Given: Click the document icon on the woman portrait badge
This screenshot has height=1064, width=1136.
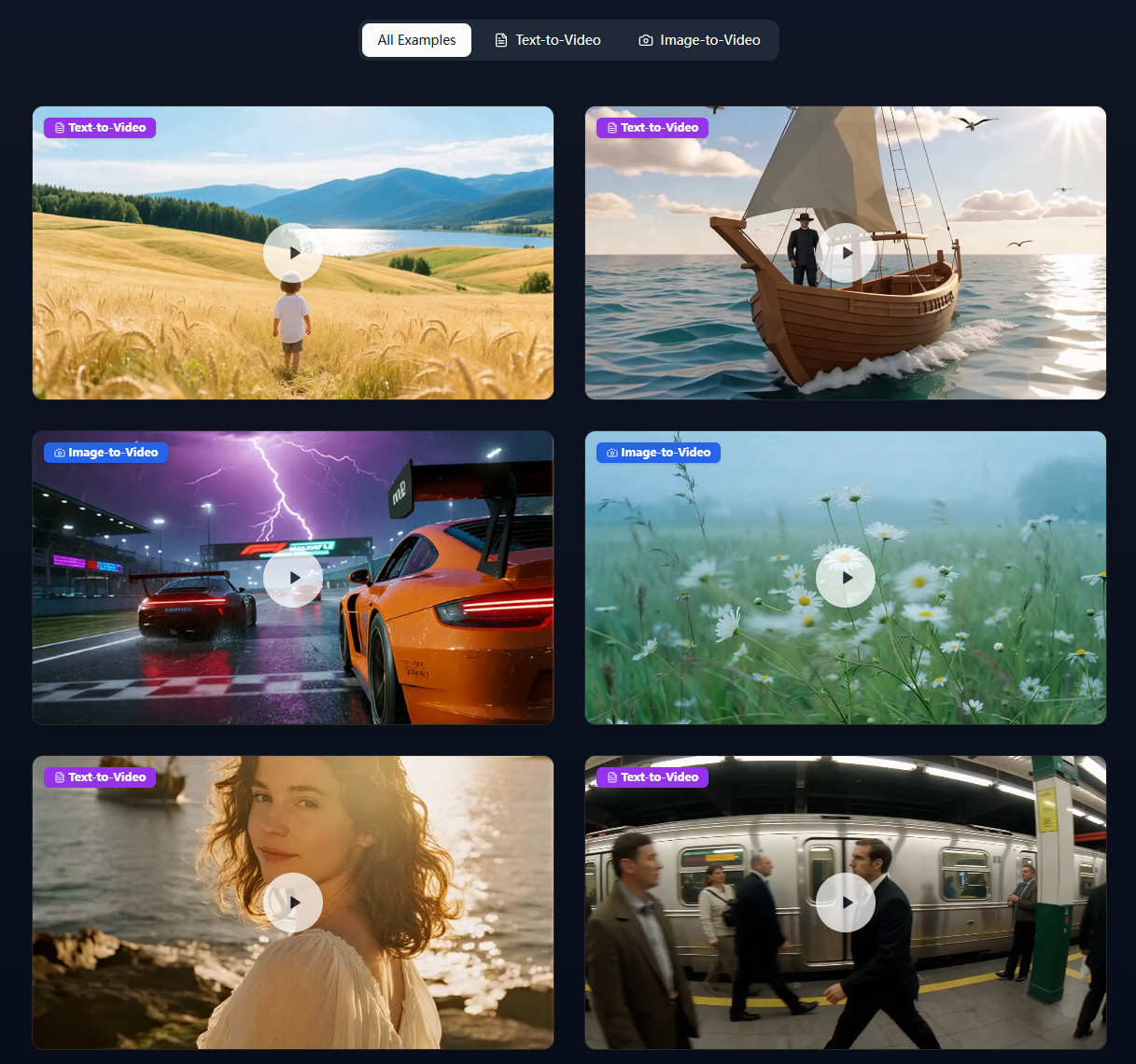Looking at the screenshot, I should [x=59, y=777].
